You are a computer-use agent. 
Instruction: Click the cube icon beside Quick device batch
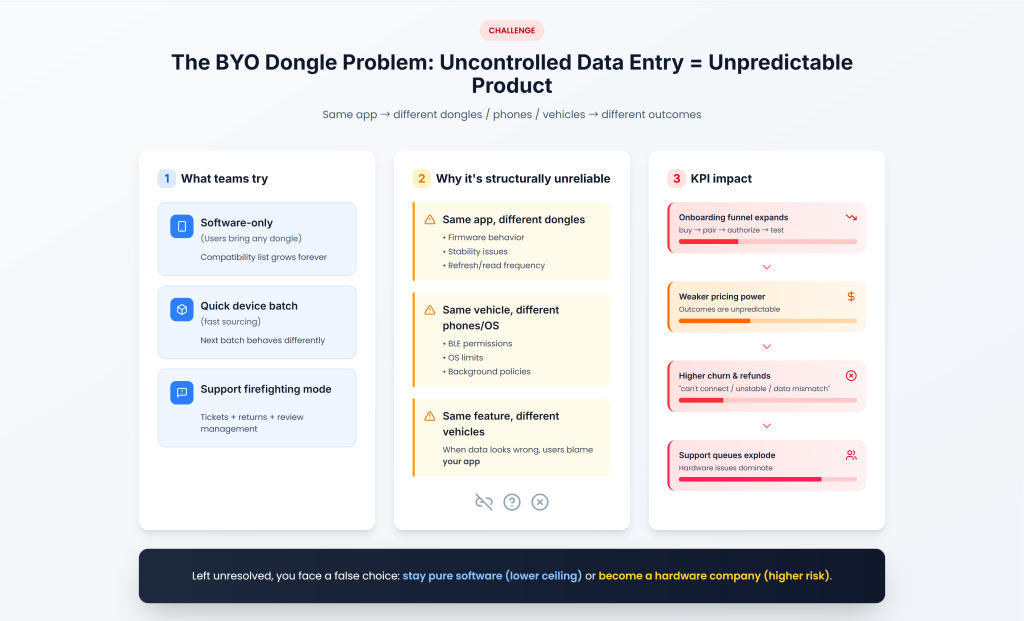click(182, 310)
